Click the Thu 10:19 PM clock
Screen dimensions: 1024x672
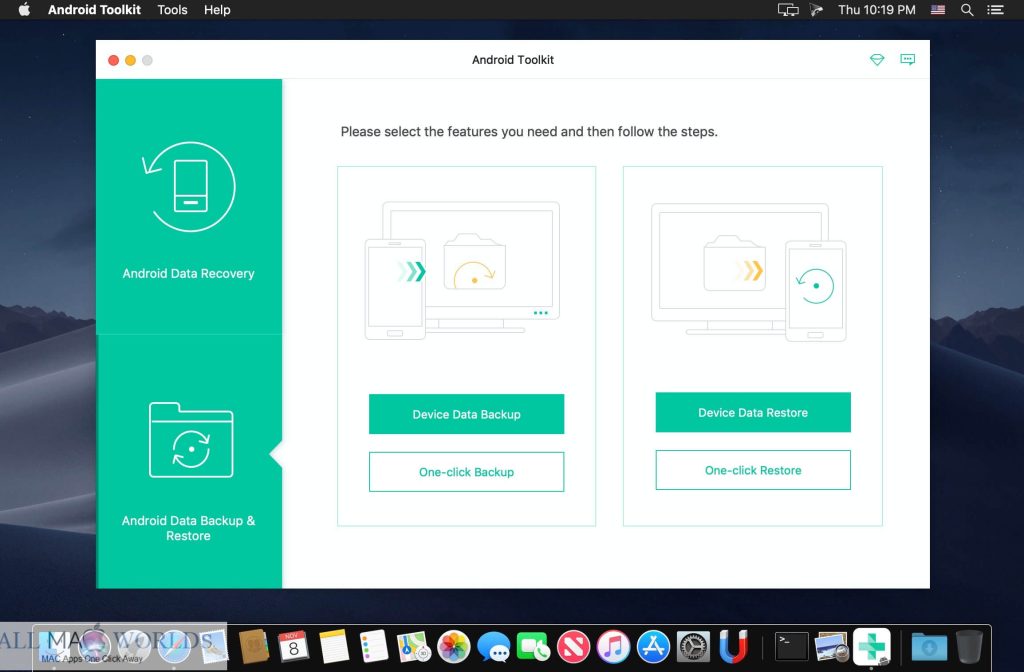876,10
